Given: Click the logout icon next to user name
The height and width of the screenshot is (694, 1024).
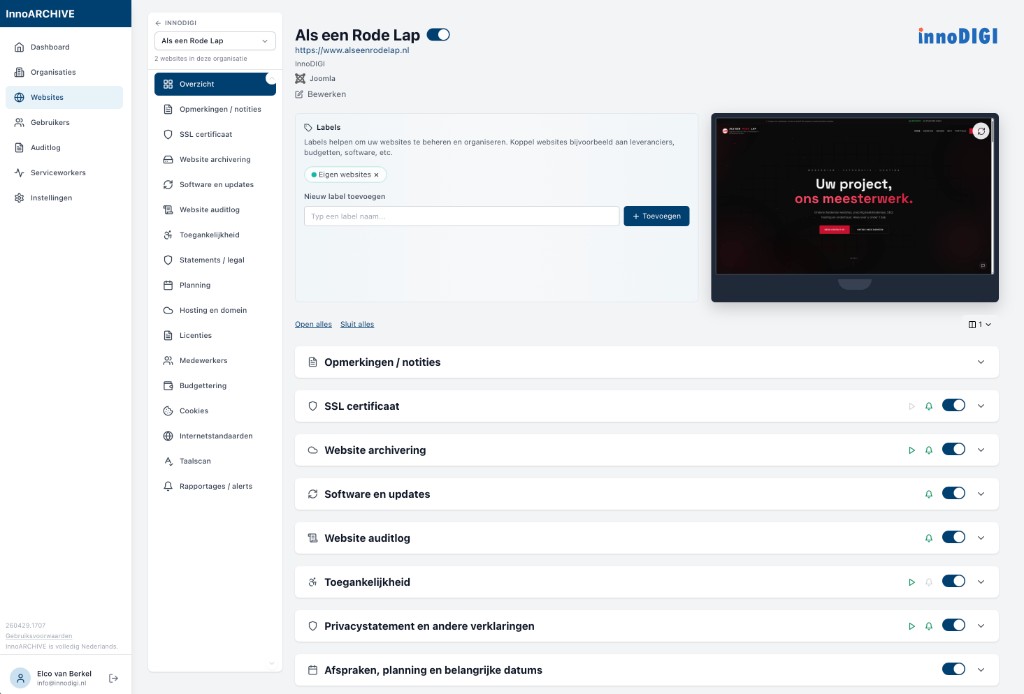Looking at the screenshot, I should tap(113, 678).
